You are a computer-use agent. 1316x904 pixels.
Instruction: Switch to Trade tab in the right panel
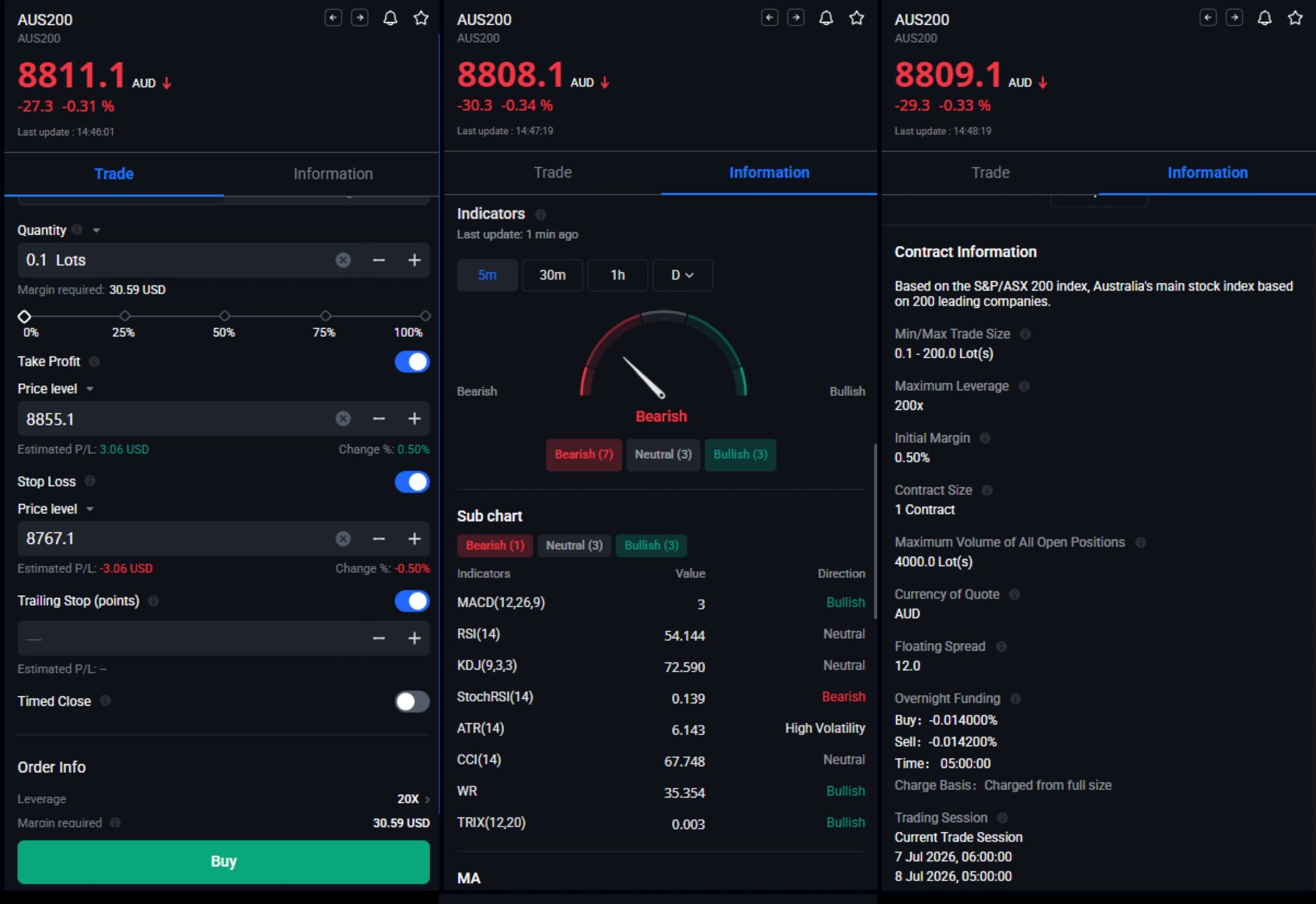[990, 172]
